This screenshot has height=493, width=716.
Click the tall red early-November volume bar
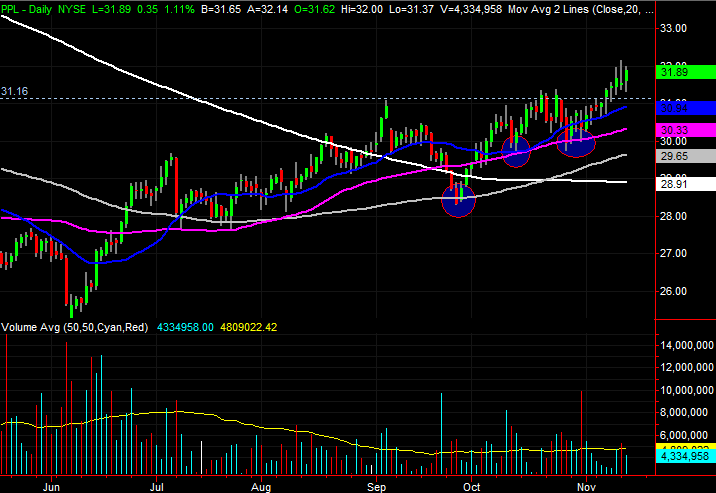pos(581,432)
